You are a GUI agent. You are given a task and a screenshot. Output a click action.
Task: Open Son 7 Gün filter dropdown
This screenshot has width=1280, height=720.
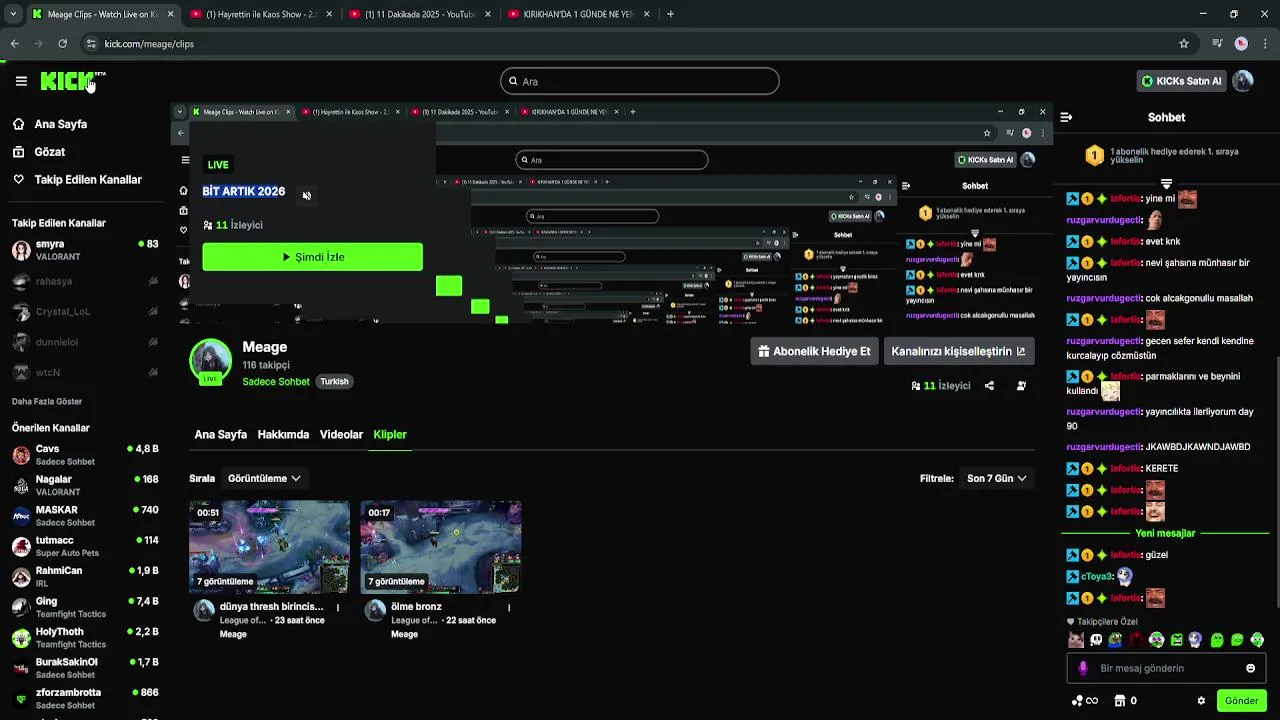(x=996, y=478)
